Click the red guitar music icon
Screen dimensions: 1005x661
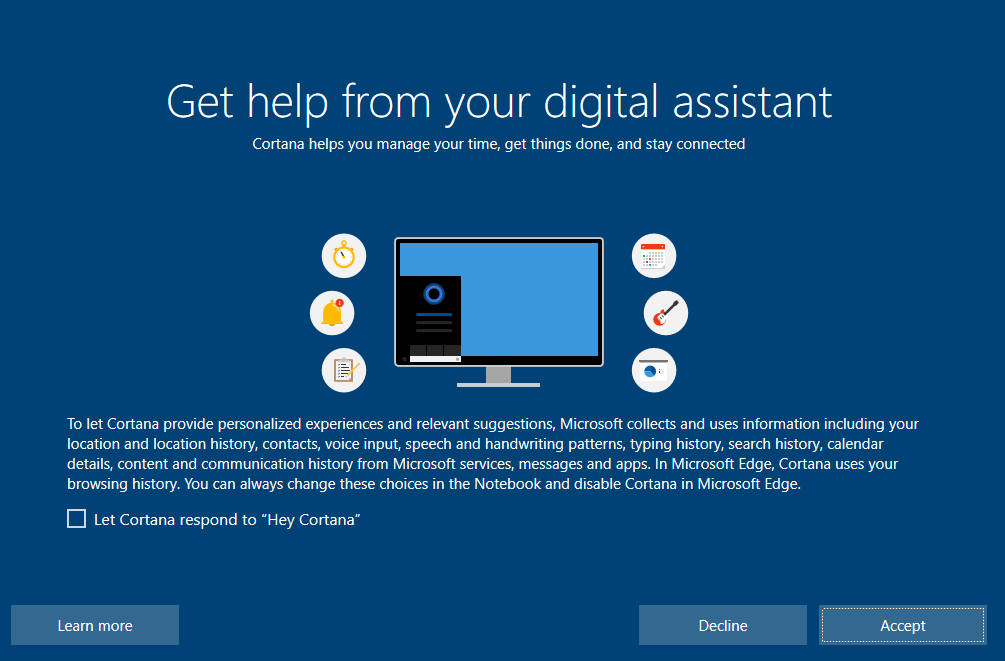pyautogui.click(x=665, y=313)
